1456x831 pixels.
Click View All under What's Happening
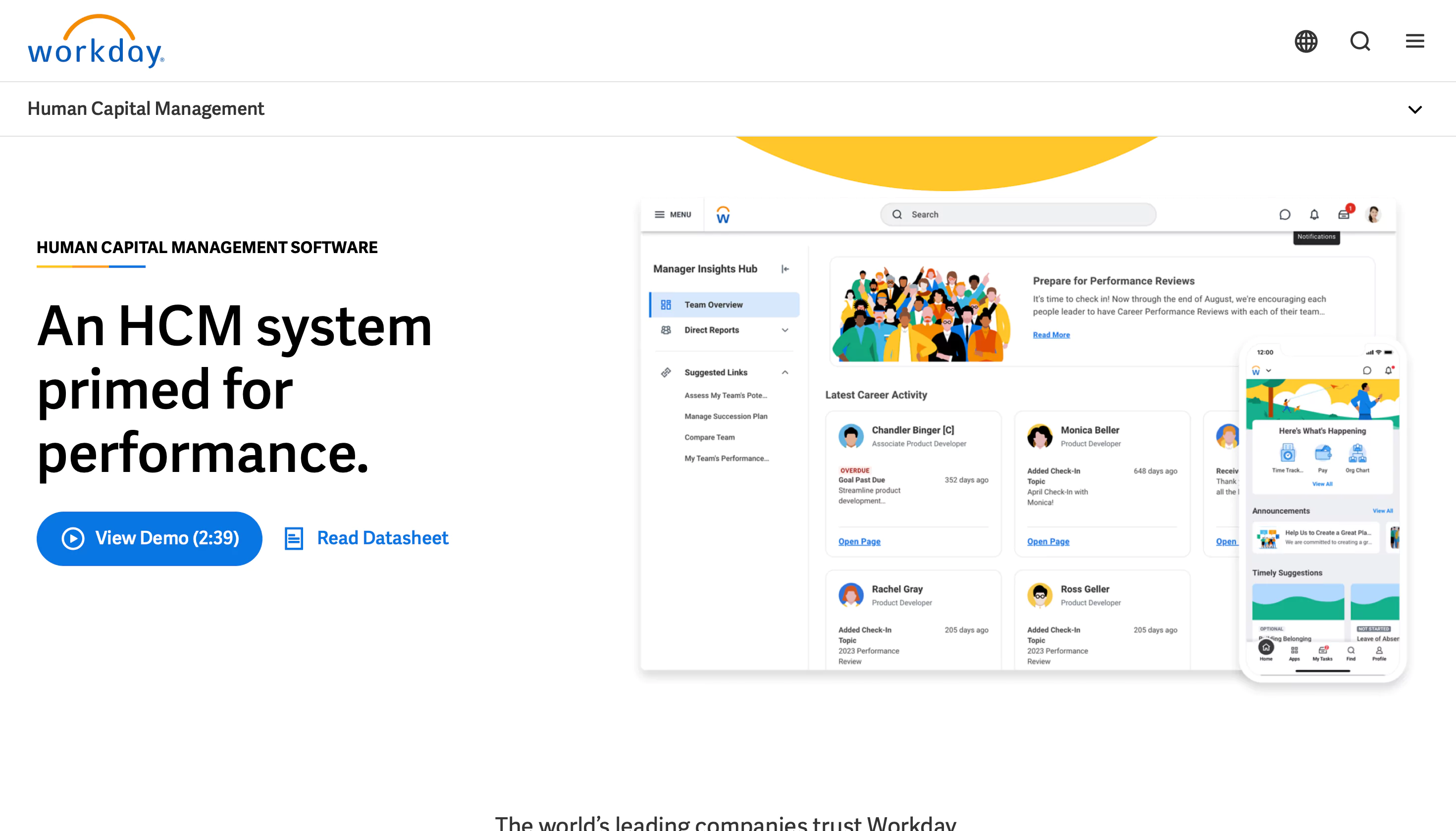1322,484
